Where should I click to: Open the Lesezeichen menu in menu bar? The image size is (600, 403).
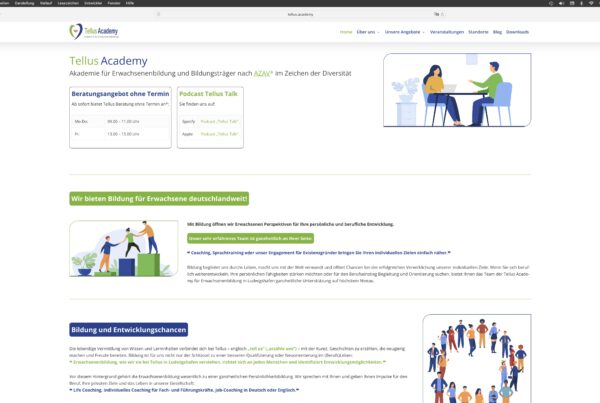click(68, 3)
